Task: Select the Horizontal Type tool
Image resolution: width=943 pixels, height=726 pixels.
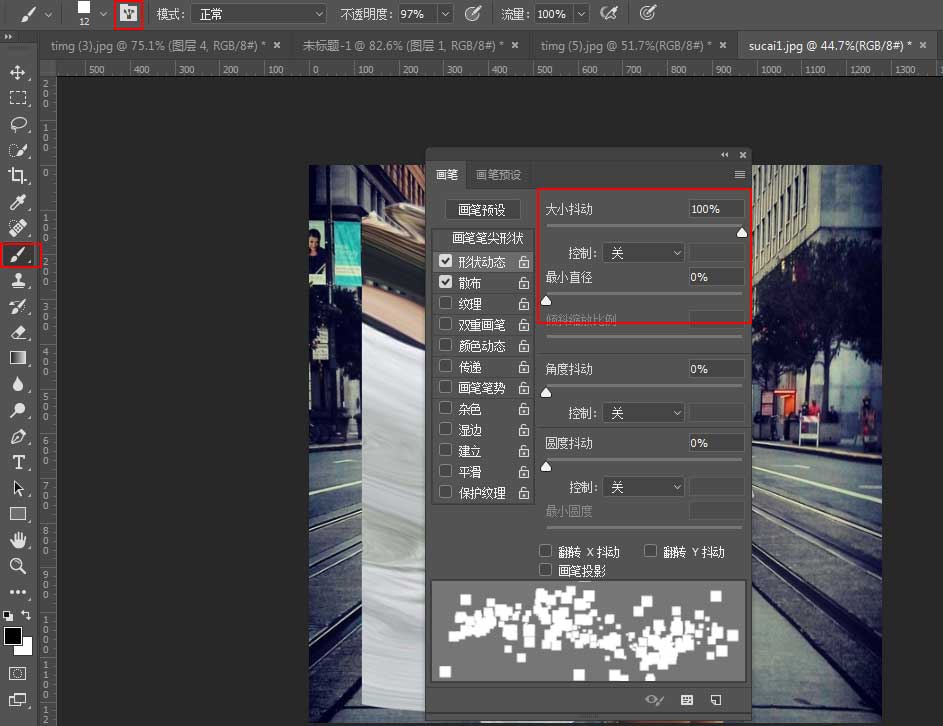Action: click(18, 462)
